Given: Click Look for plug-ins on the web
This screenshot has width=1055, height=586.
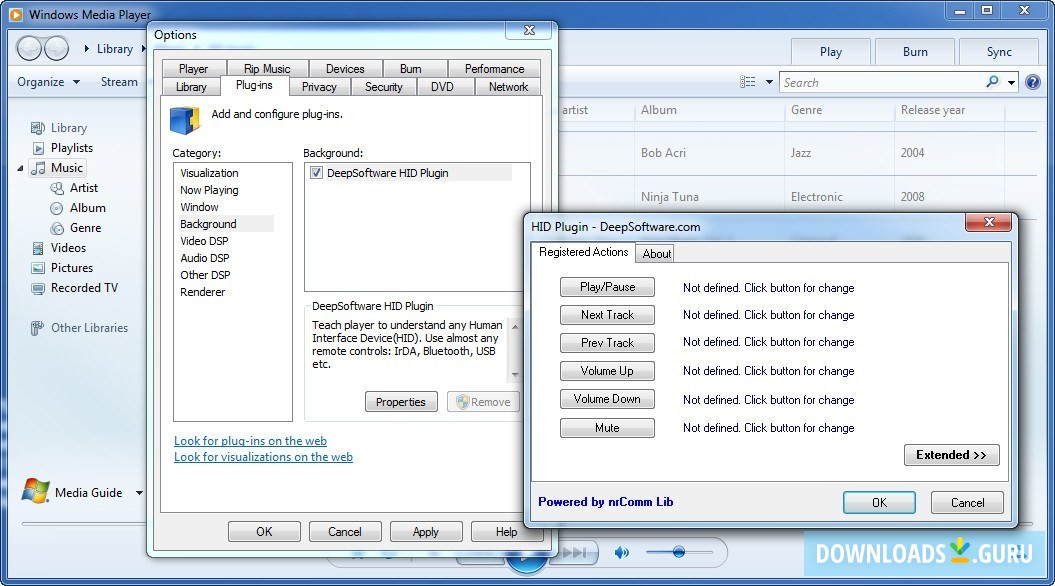Looking at the screenshot, I should click(x=250, y=440).
